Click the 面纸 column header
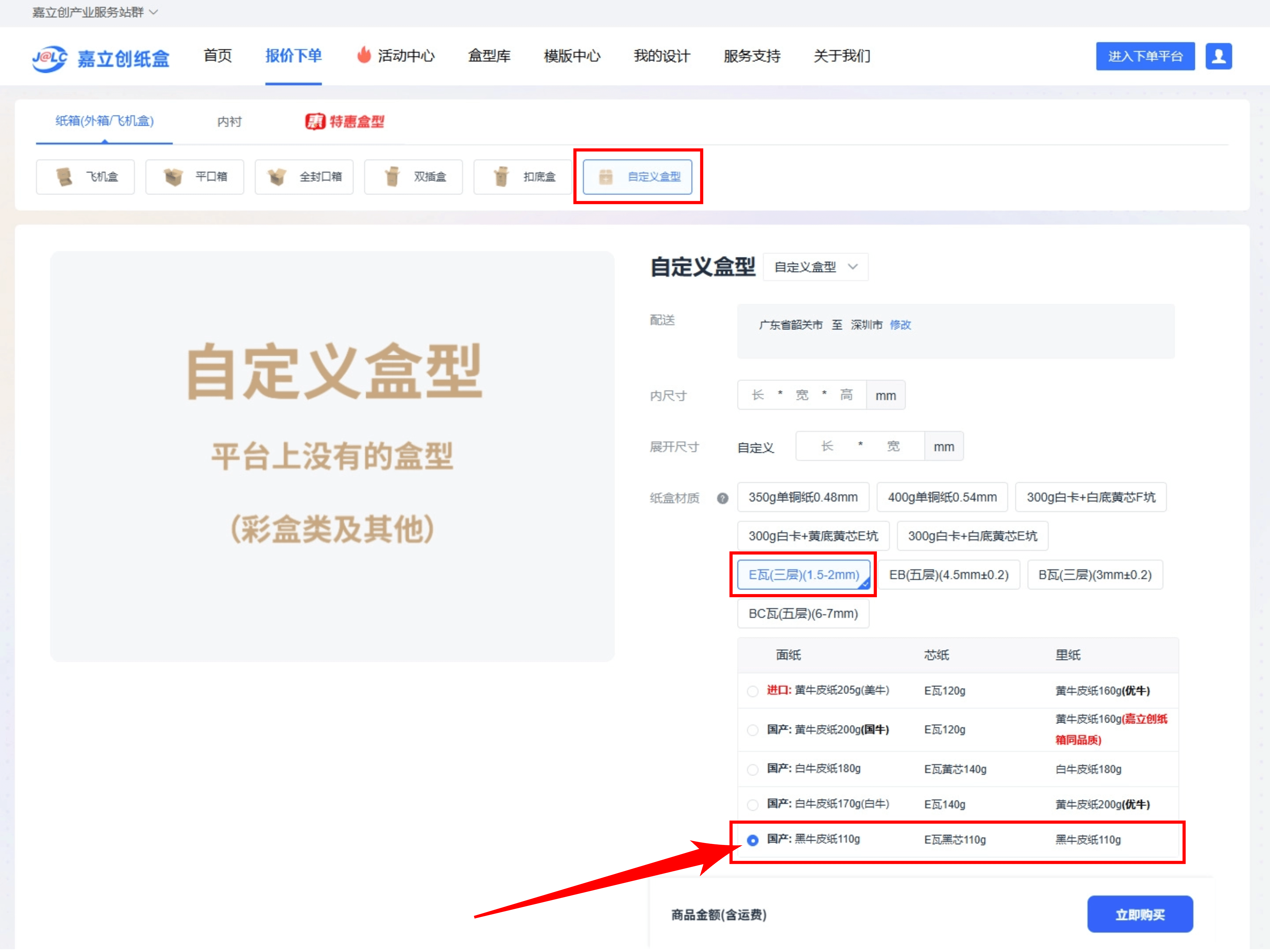This screenshot has width=1270, height=952. point(788,655)
